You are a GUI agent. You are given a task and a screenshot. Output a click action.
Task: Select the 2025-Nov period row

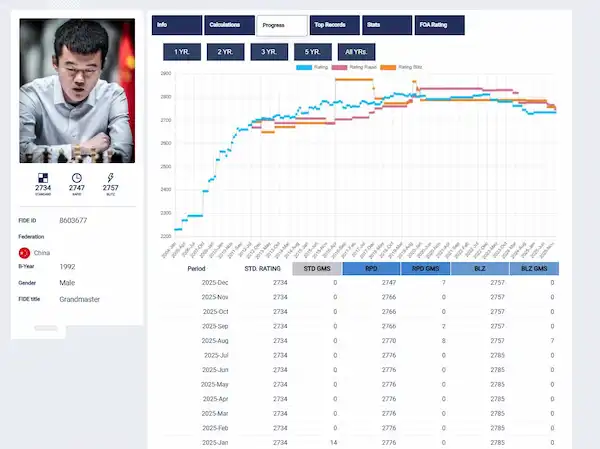pos(360,297)
